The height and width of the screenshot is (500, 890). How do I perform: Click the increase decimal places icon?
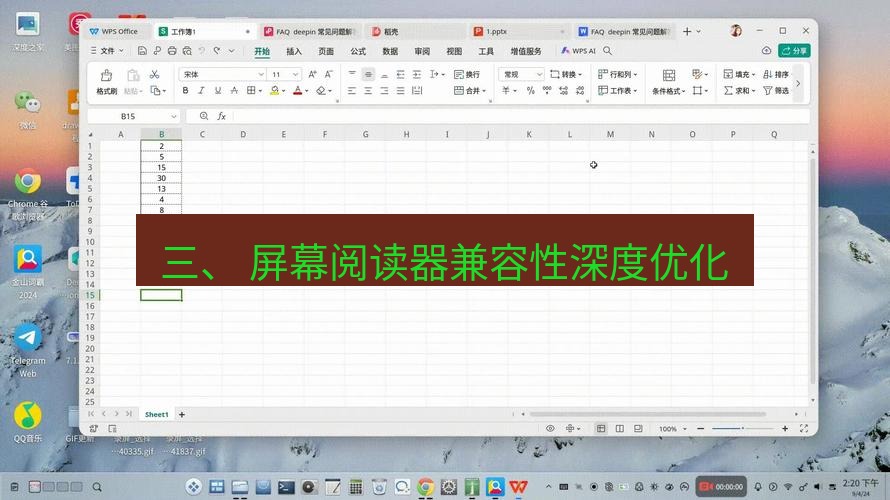point(563,91)
